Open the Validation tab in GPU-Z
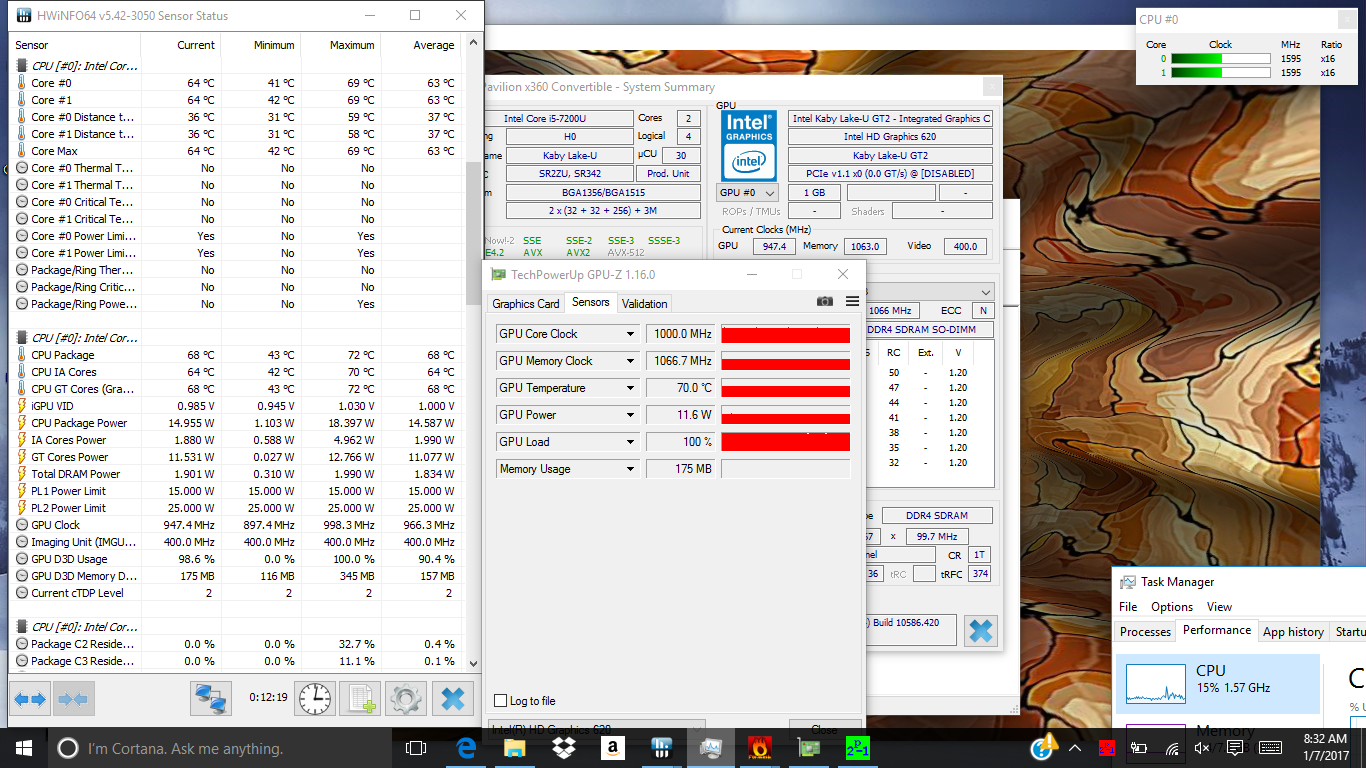 644,303
